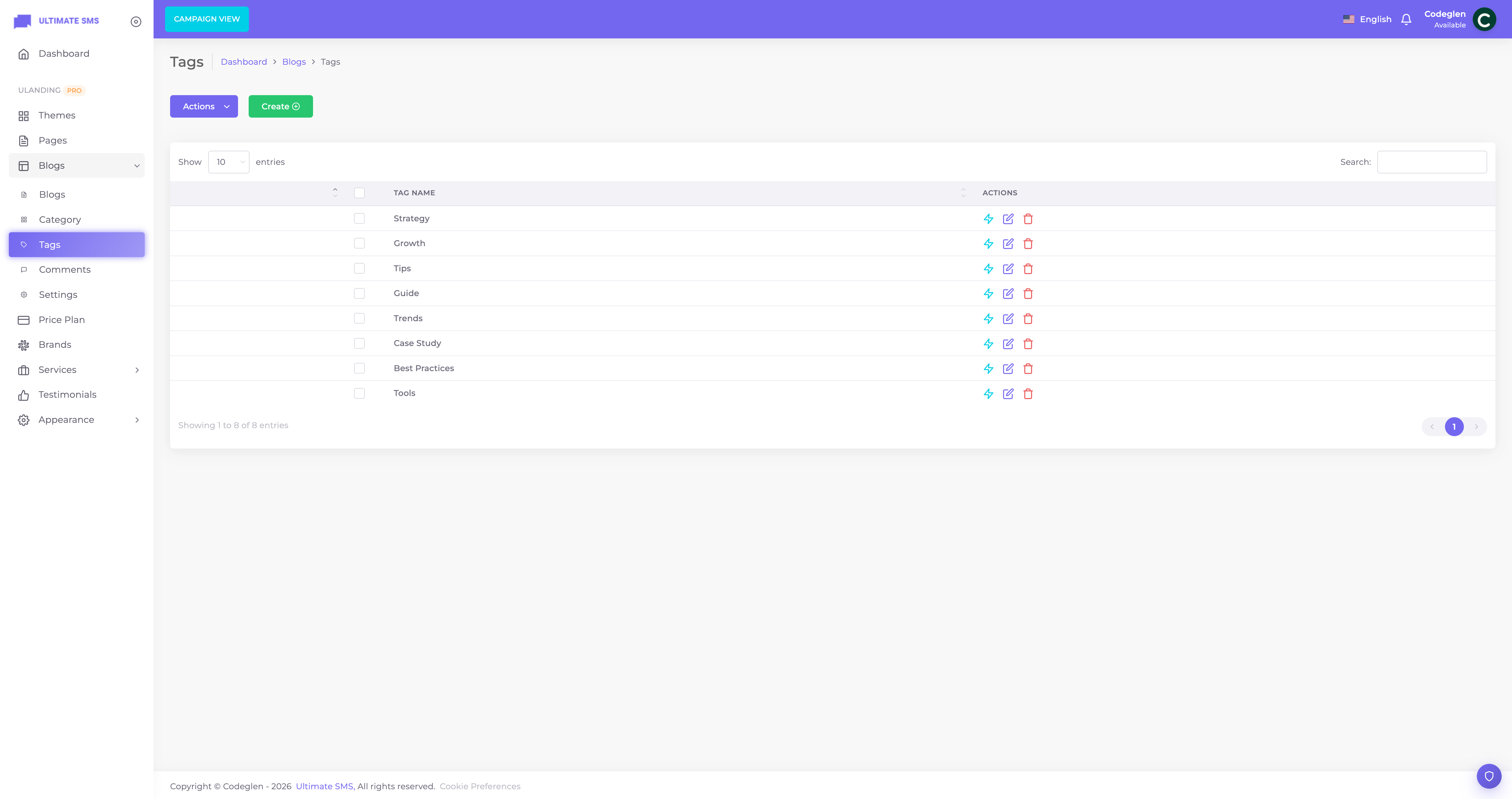Expand the Appearance sidebar menu
Viewport: 1512px width, 799px height.
coord(77,420)
